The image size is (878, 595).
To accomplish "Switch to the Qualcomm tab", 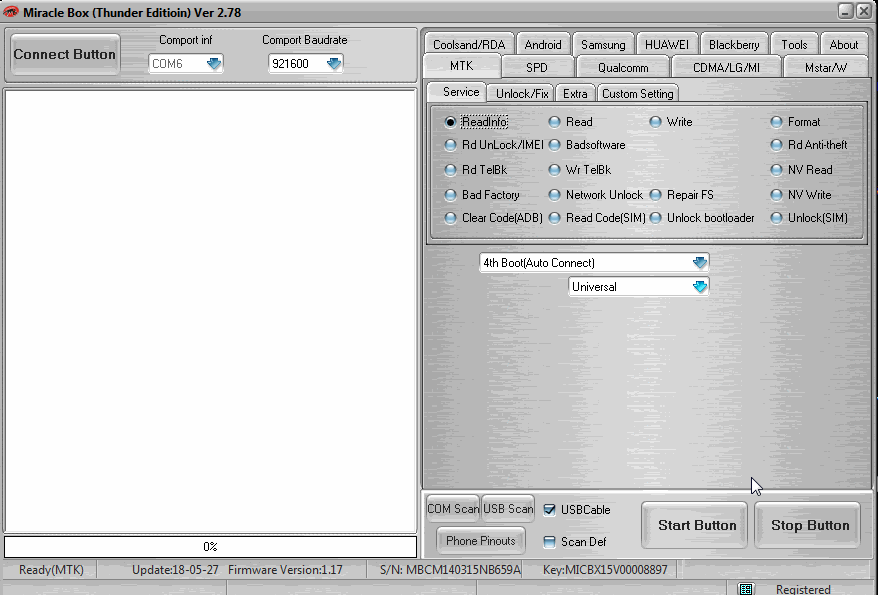I will point(623,68).
